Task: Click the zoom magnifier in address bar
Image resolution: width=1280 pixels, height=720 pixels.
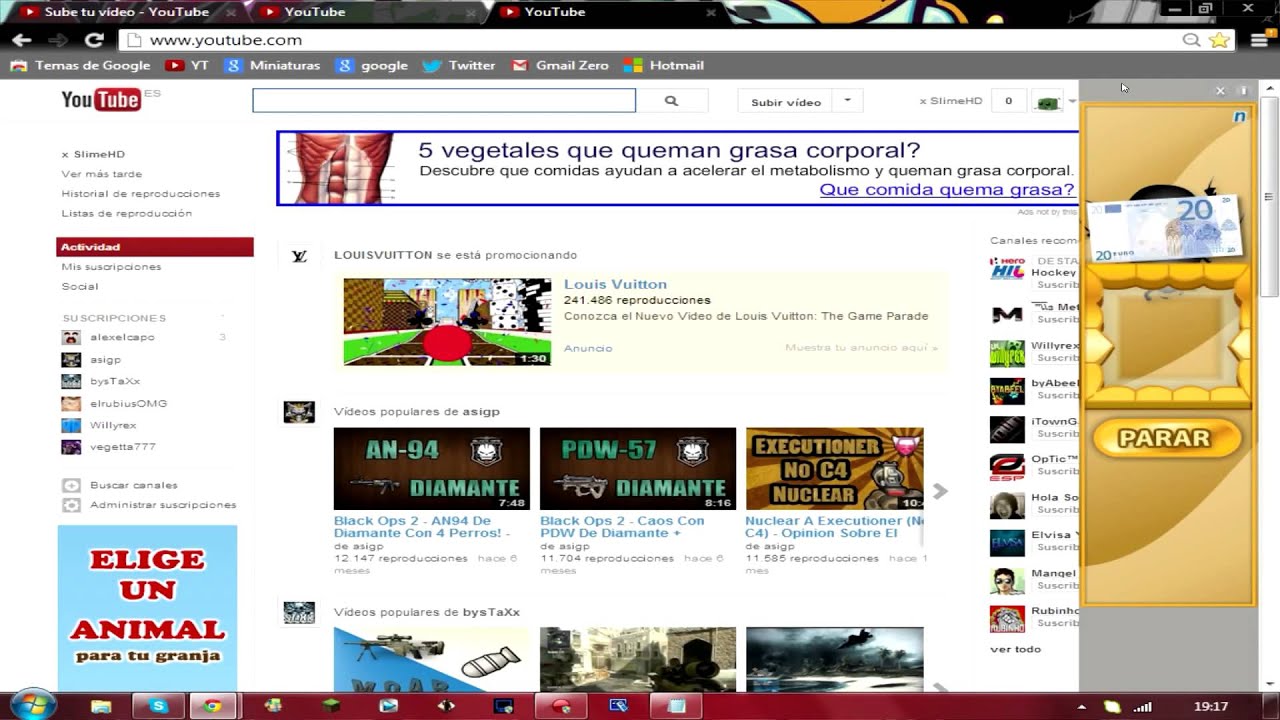Action: coord(1191,40)
